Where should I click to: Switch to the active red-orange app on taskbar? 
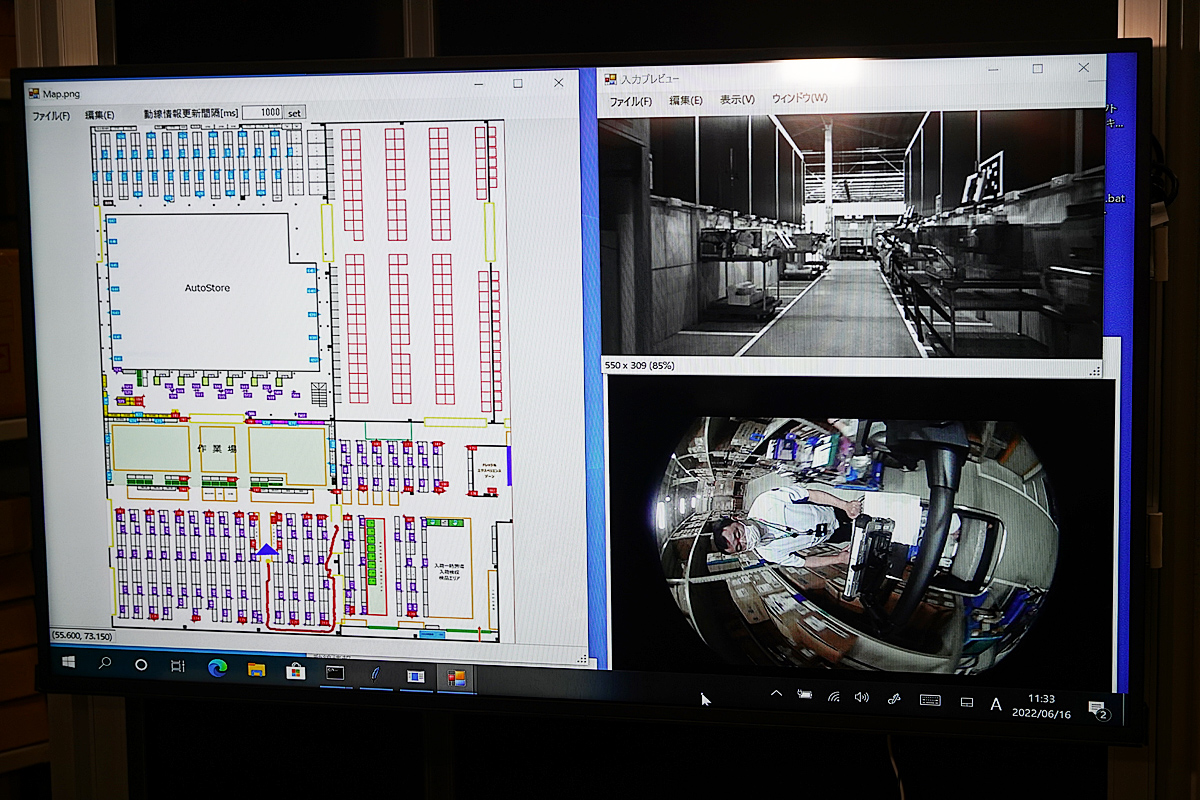coord(457,678)
